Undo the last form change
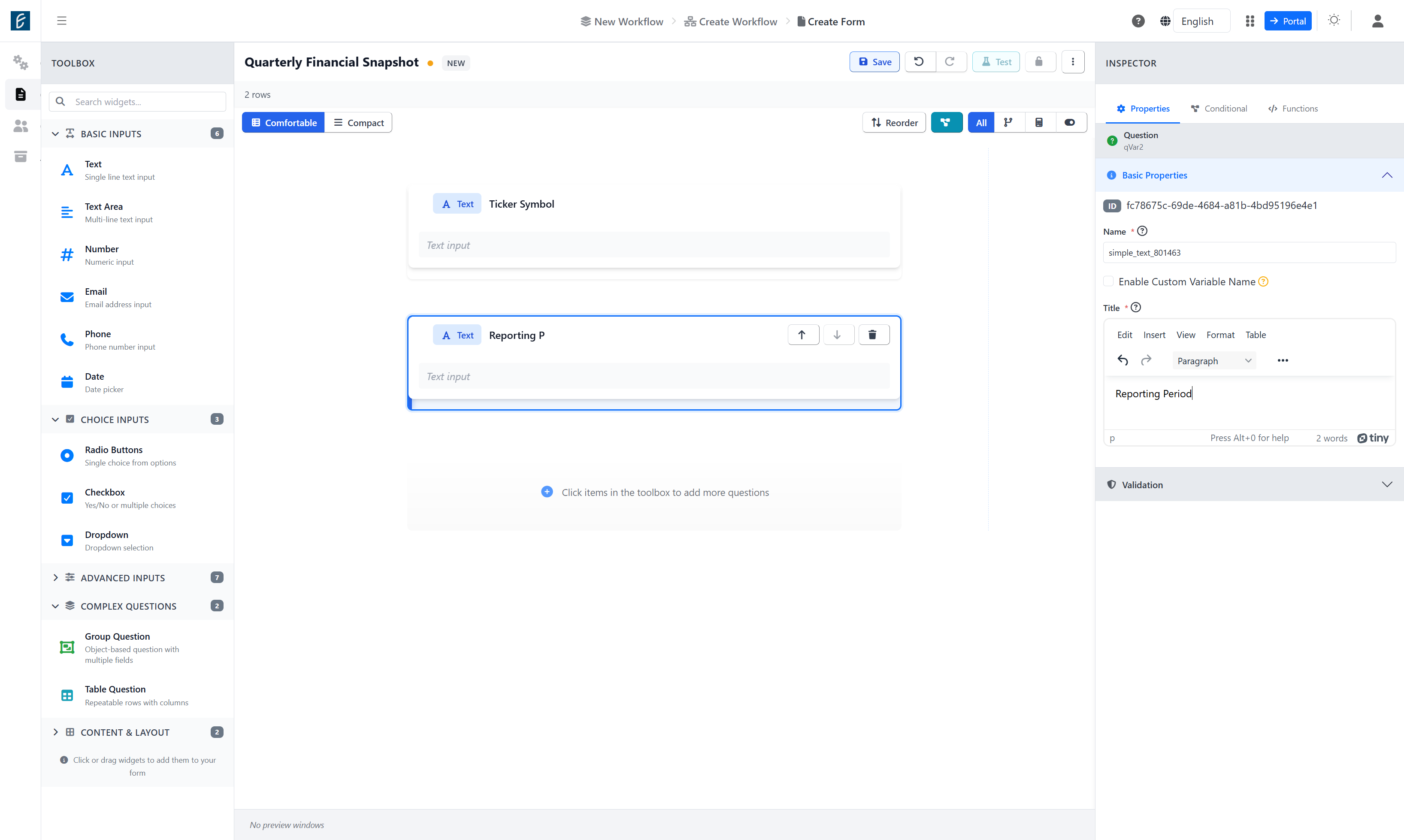1404x840 pixels. coord(920,62)
